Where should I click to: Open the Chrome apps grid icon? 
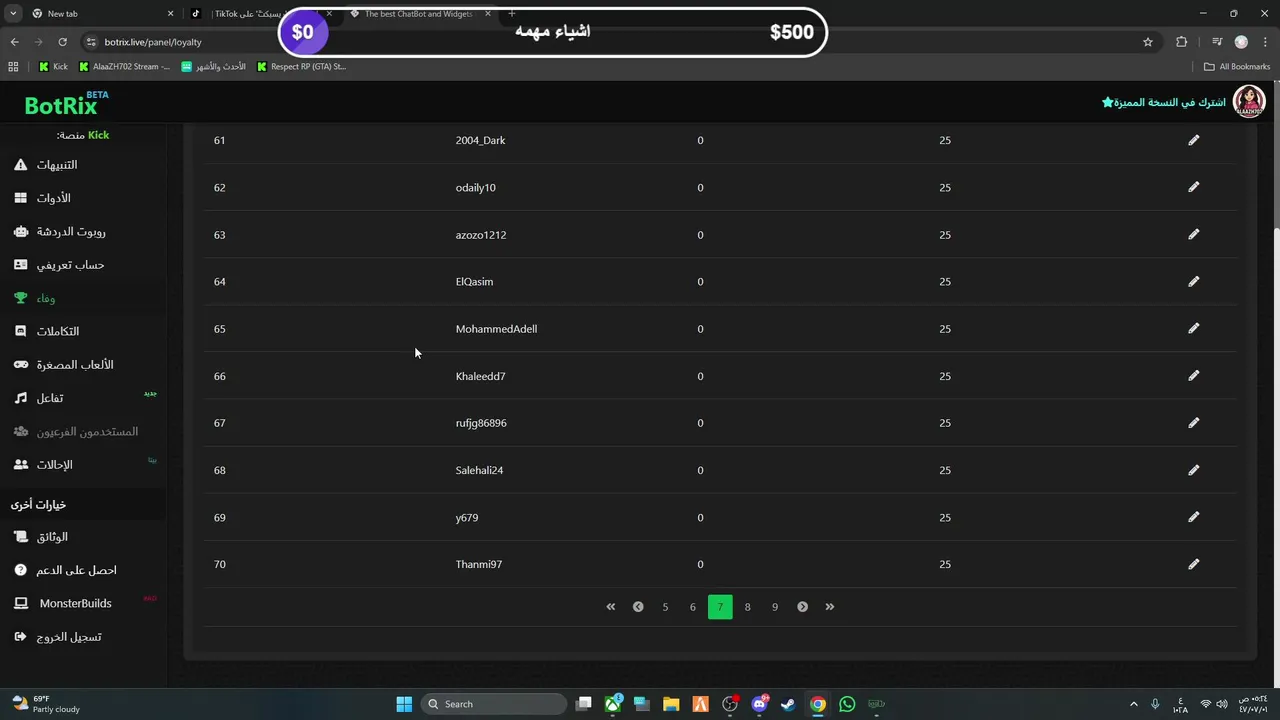(x=13, y=67)
